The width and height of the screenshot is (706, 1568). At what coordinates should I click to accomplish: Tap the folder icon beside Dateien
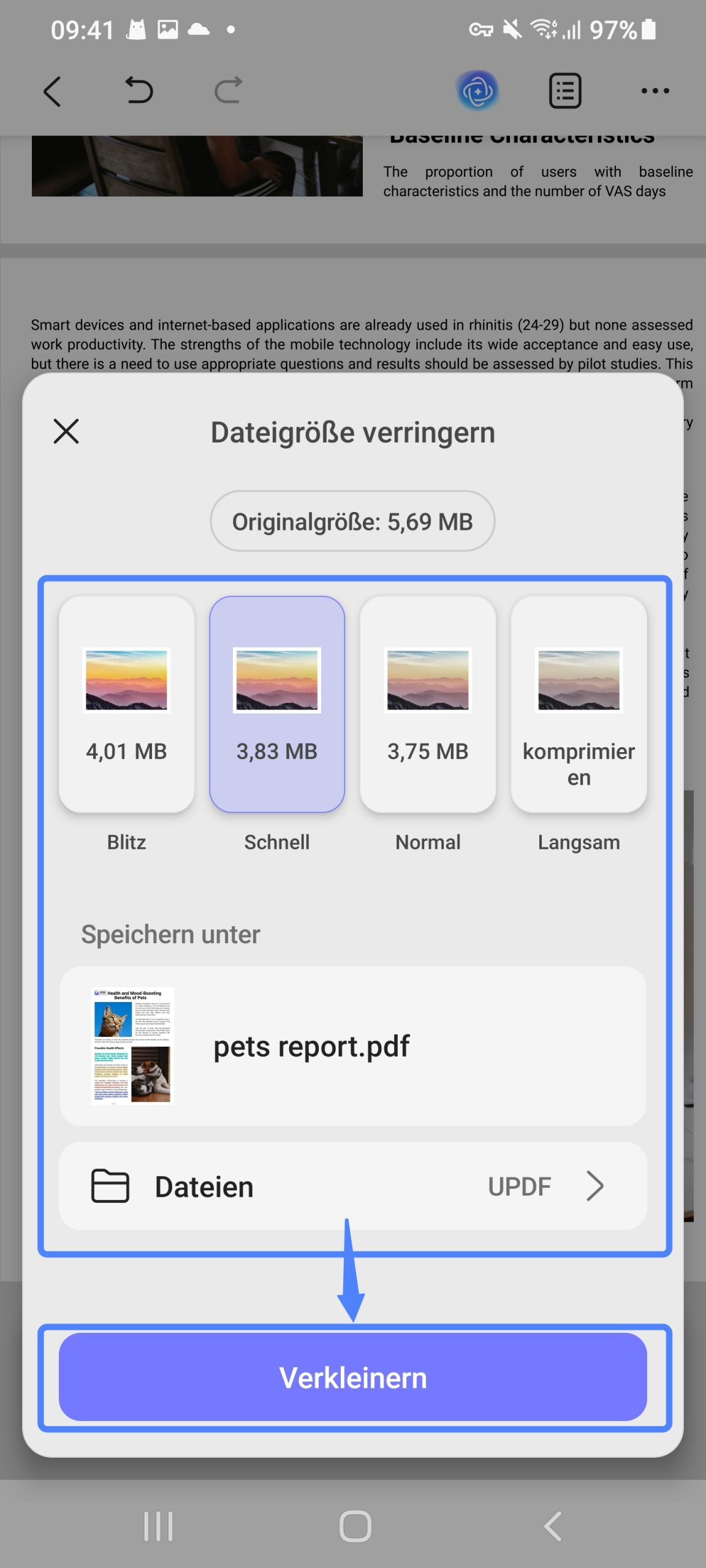coord(110,1186)
